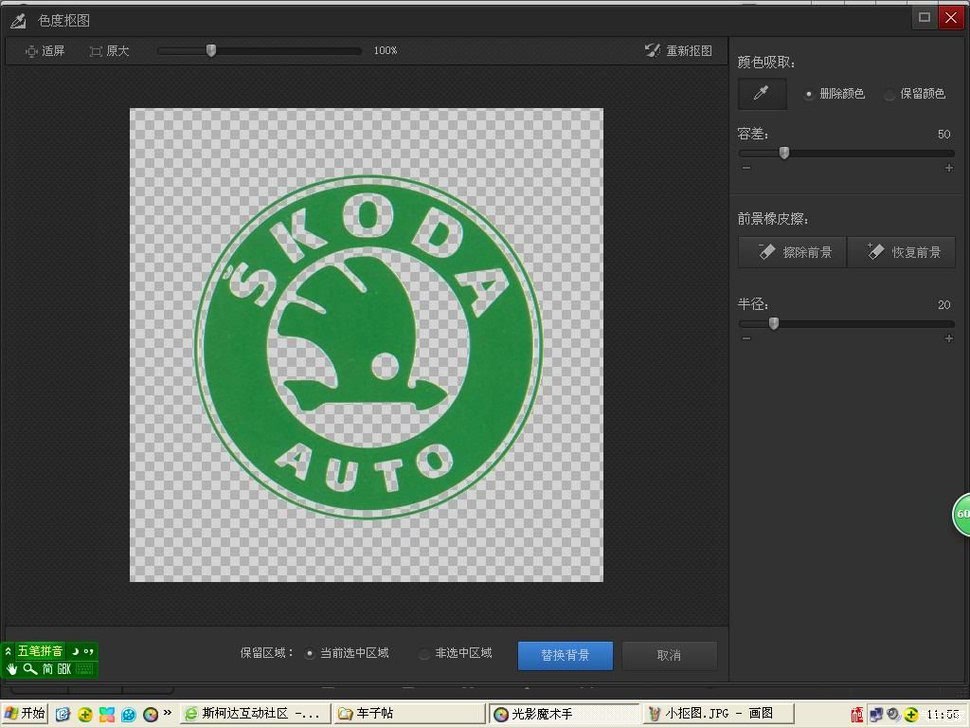Image resolution: width=970 pixels, height=728 pixels.
Task: Toggle 简 simplified Chinese in IME bar
Action: coord(47,669)
